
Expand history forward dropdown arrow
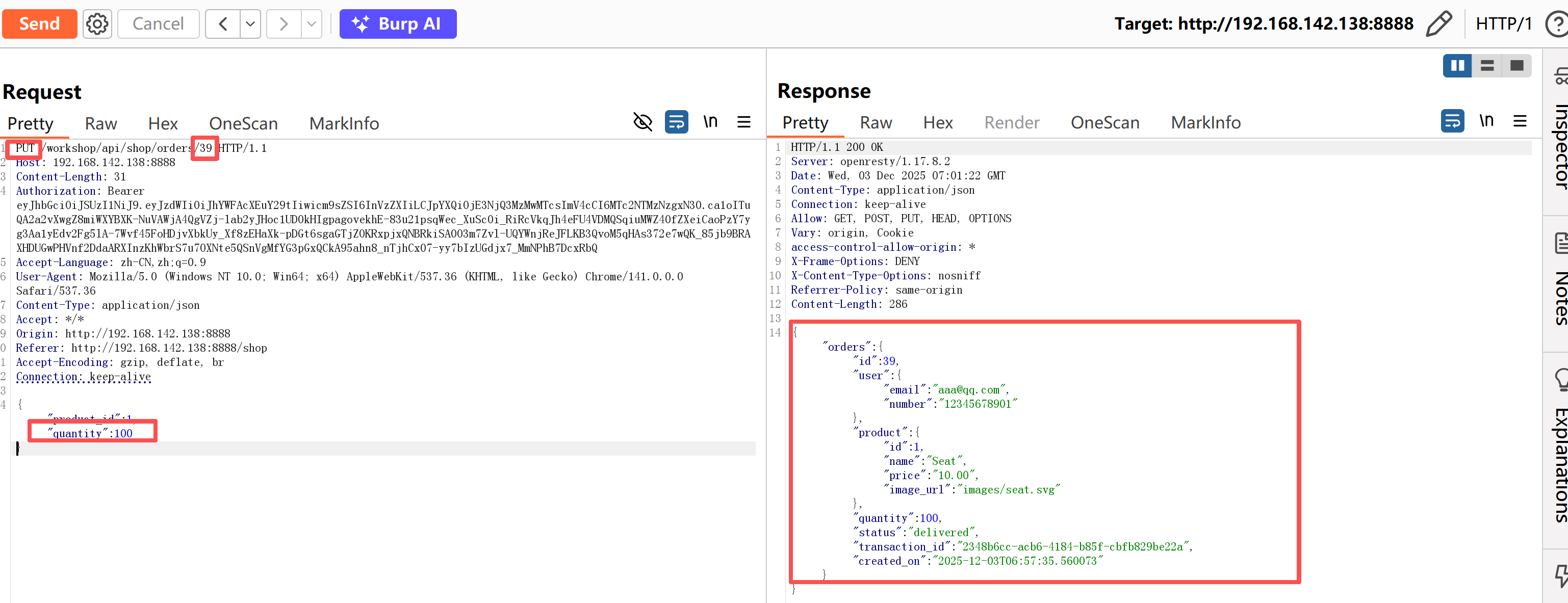pyautogui.click(x=311, y=24)
